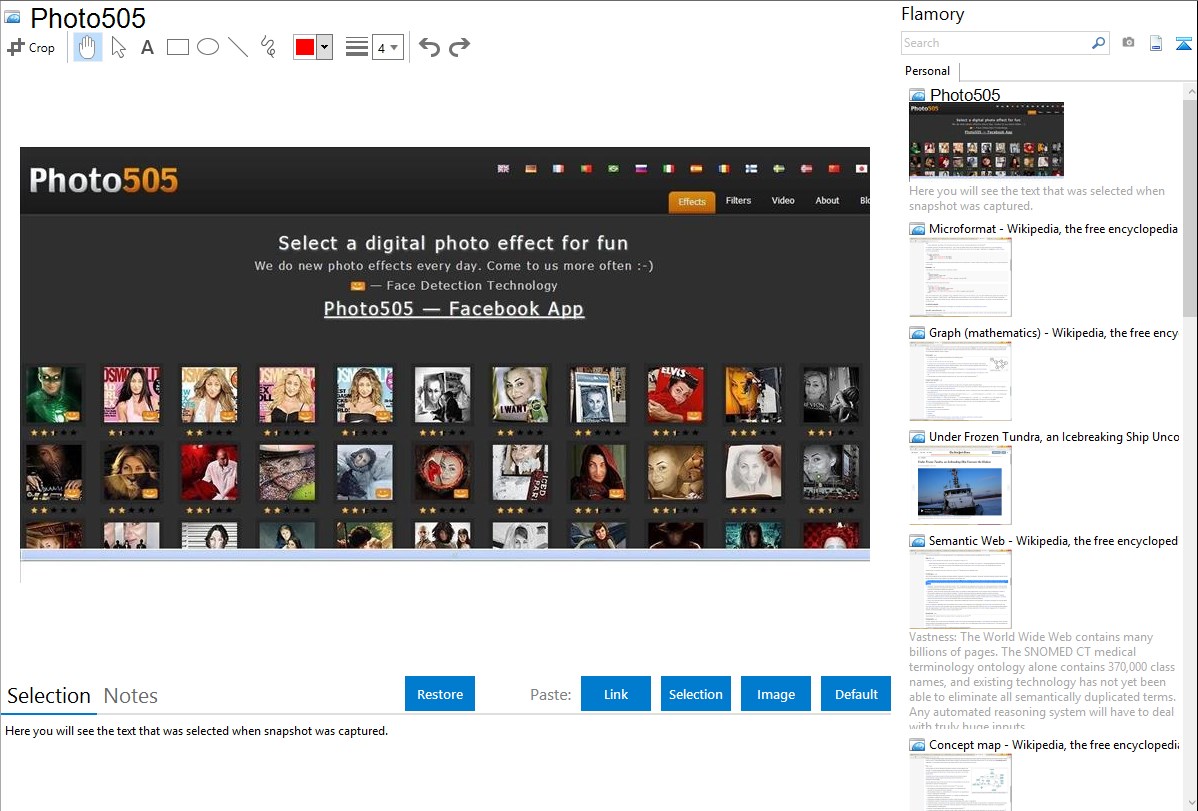Click the red color swatch
The width and height of the screenshot is (1198, 811).
click(x=305, y=47)
